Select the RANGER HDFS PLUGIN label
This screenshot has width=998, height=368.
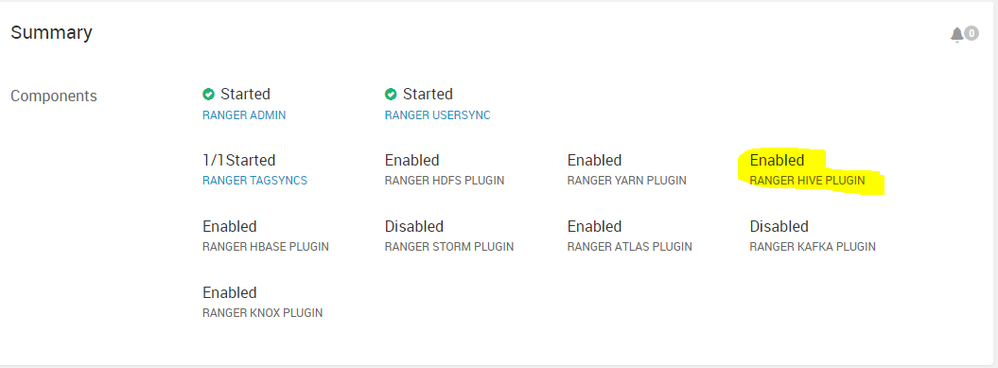(x=444, y=180)
